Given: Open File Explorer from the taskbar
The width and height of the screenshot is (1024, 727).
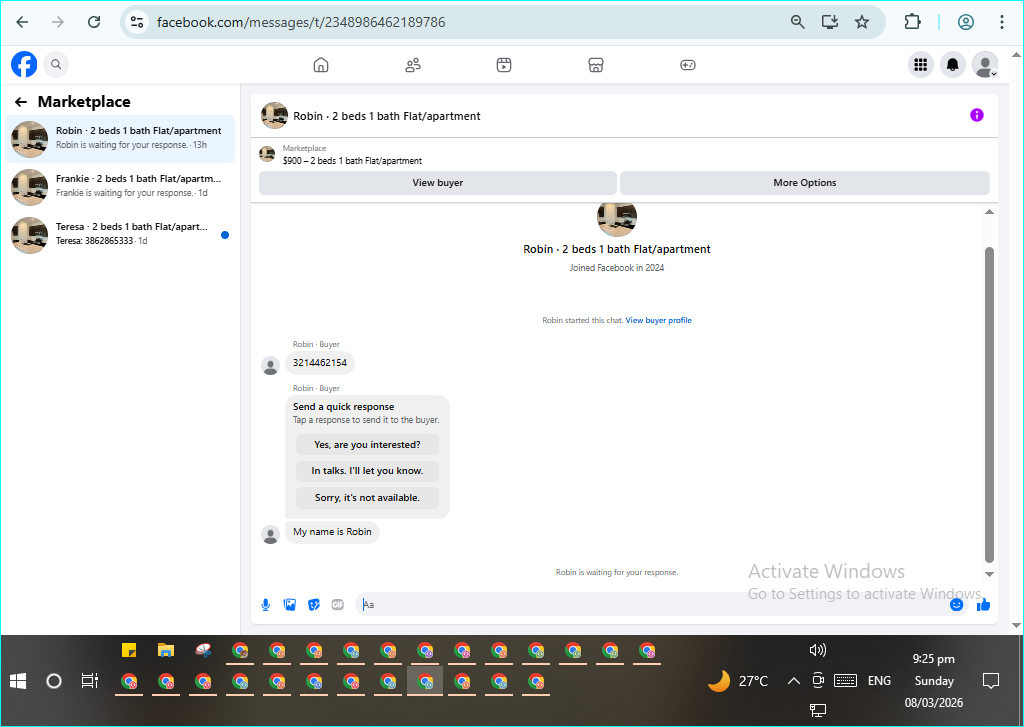Looking at the screenshot, I should tap(166, 651).
